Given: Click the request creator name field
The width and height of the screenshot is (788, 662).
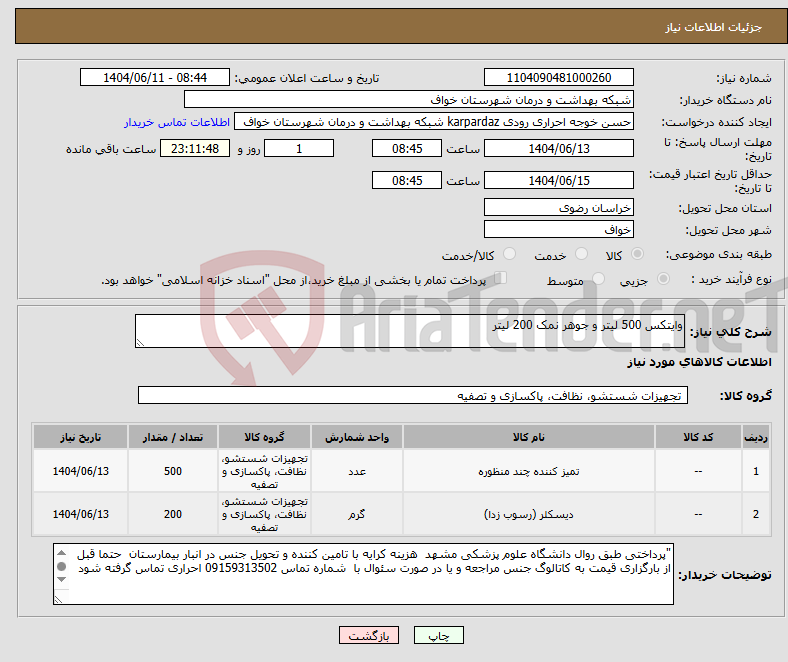Looking at the screenshot, I should 434,122.
